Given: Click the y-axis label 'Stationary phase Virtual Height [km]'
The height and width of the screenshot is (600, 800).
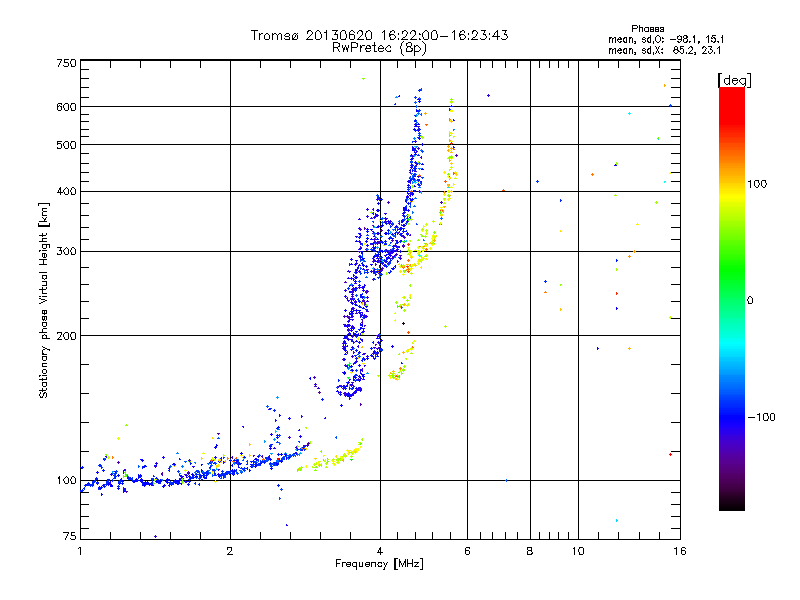Looking at the screenshot, I should coord(43,300).
